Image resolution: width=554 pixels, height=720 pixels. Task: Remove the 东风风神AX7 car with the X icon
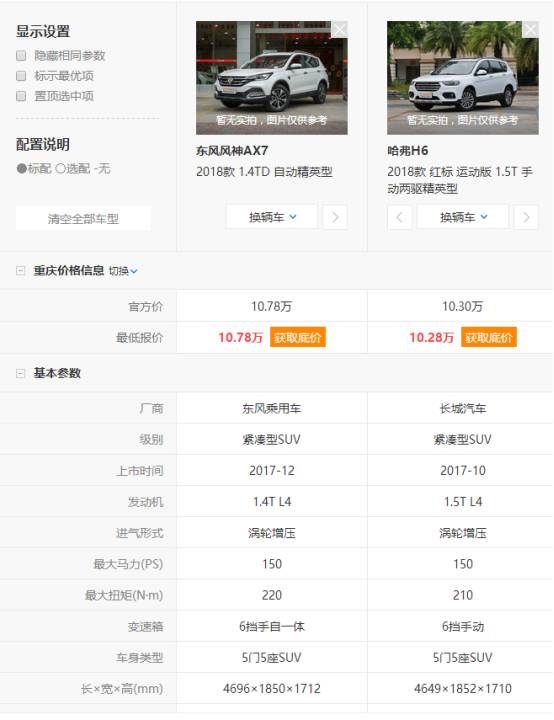coord(339,30)
